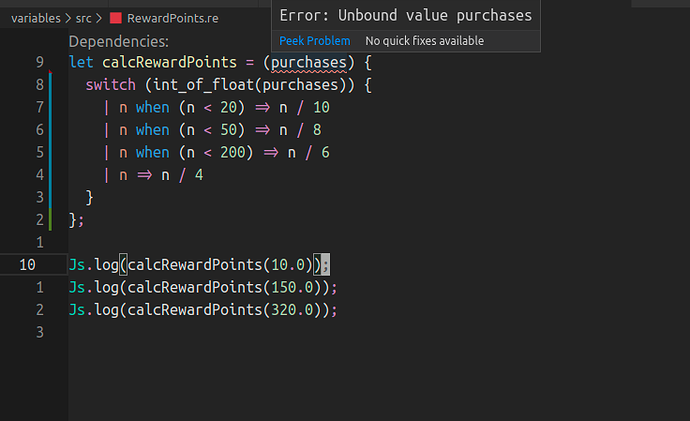690x421 pixels.
Task: Click the red Reason file icon in breadcrumb
Action: click(115, 18)
